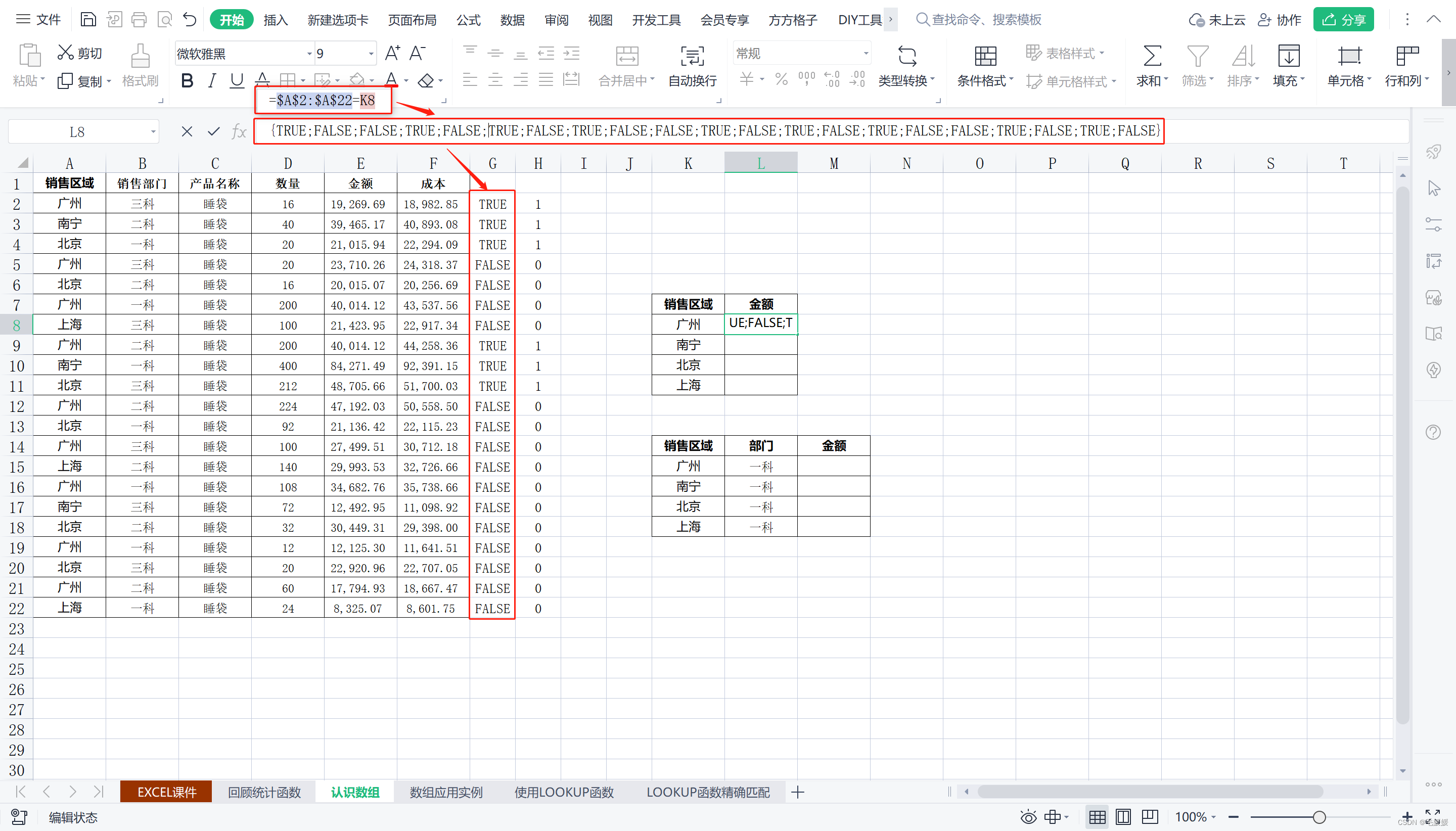Screen dimensions: 1456x831
Task: Switch to page layout view in status bar
Action: 1123,817
